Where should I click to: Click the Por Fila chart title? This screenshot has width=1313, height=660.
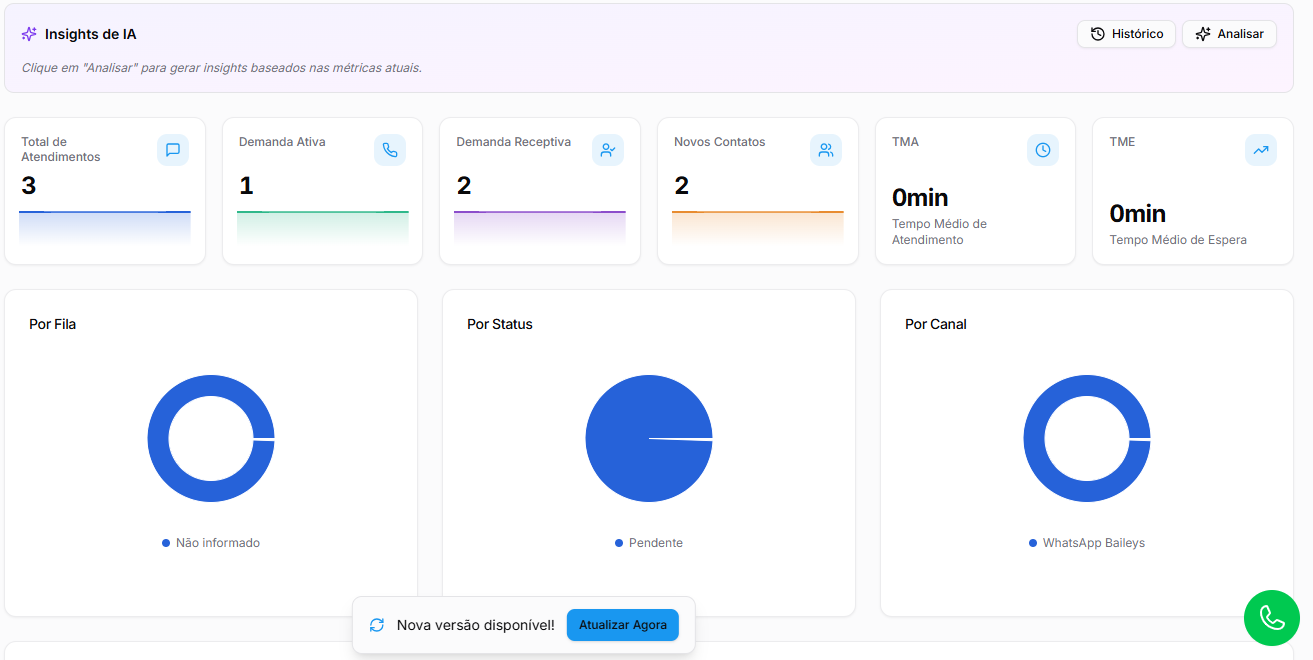pyautogui.click(x=53, y=324)
